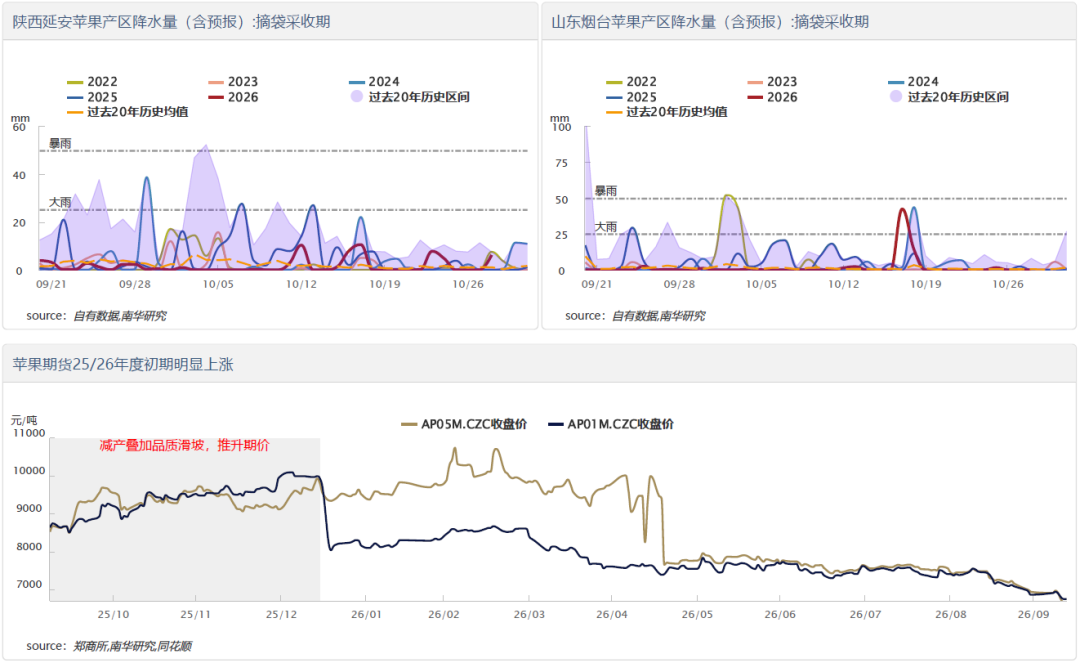Toggle the 2022 legend in the Yan'an rainfall chart
The width and height of the screenshot is (1080, 663).
click(92, 82)
